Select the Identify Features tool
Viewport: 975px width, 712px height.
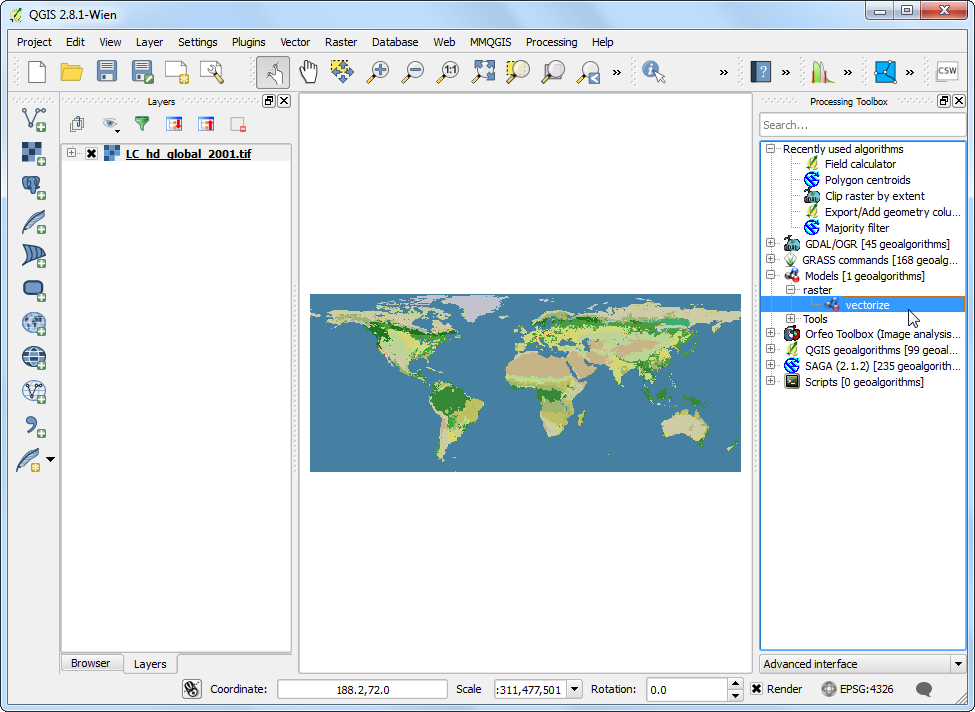pyautogui.click(x=654, y=72)
